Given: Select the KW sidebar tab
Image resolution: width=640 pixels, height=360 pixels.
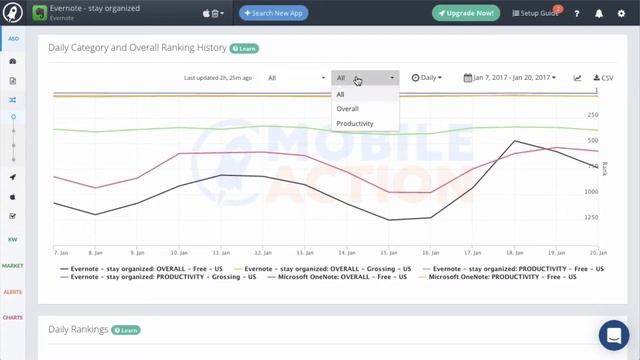Looking at the screenshot, I should [x=13, y=240].
